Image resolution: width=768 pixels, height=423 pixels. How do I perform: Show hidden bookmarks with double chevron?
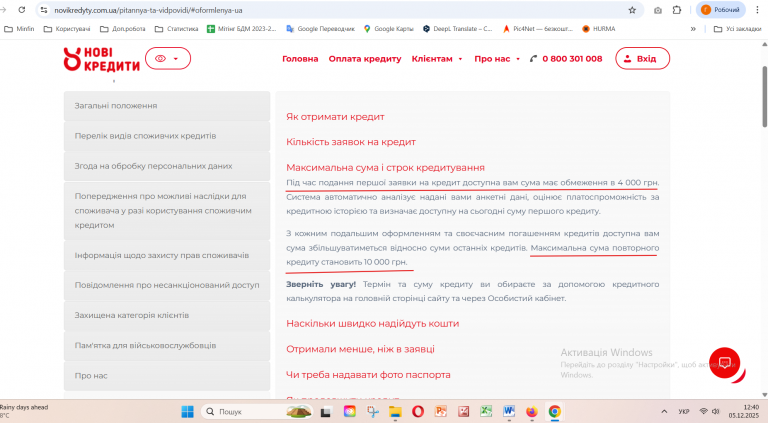click(693, 29)
